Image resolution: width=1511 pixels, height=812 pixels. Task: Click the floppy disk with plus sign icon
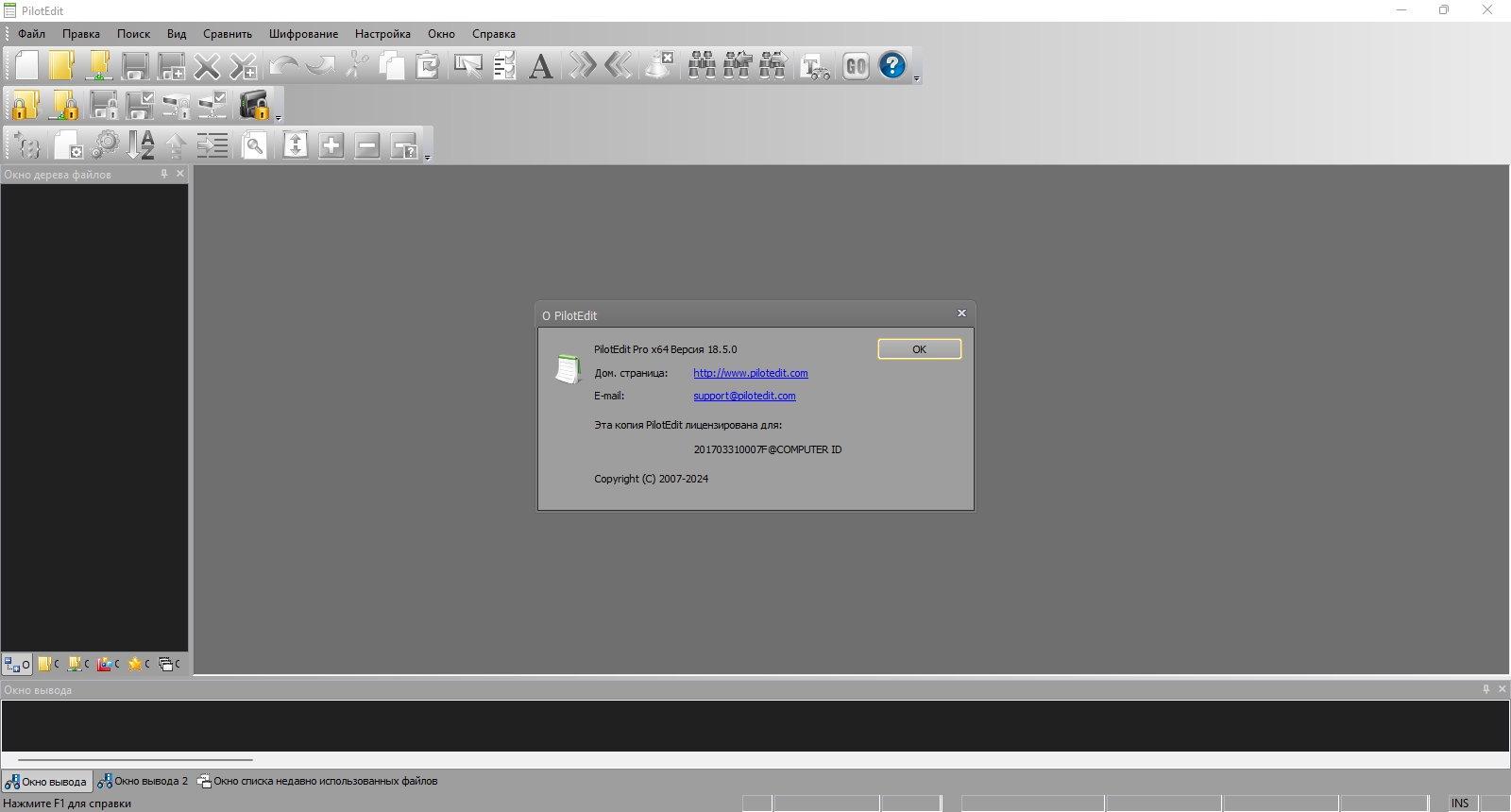pyautogui.click(x=171, y=65)
